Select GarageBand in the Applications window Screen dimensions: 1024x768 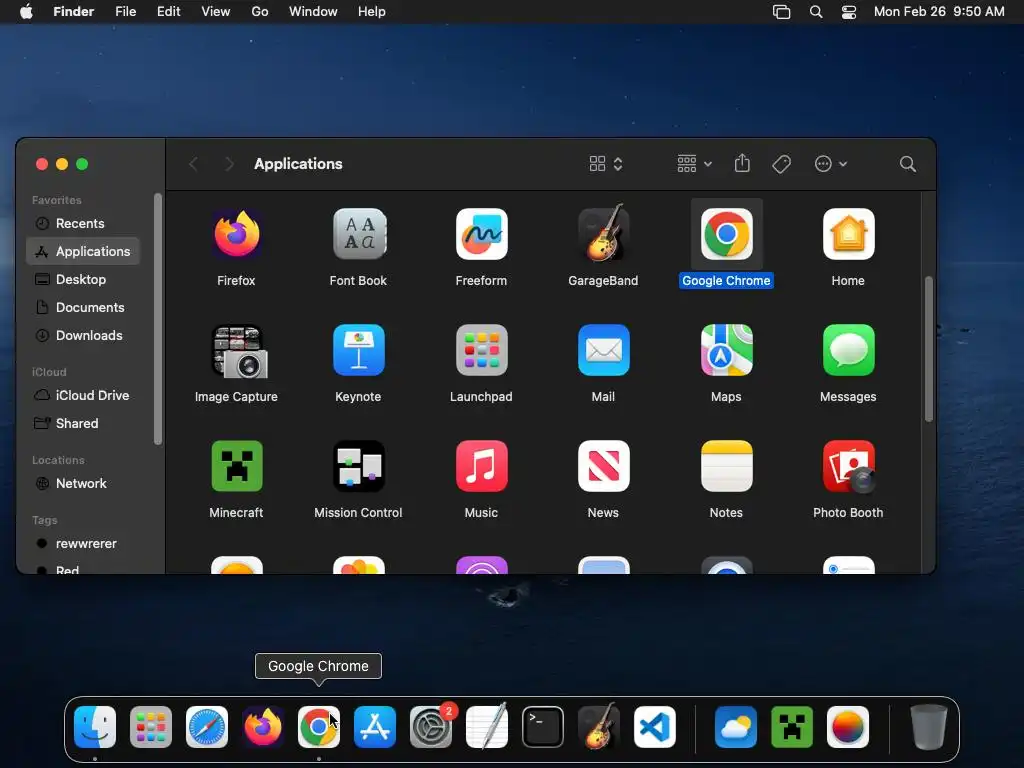[603, 234]
